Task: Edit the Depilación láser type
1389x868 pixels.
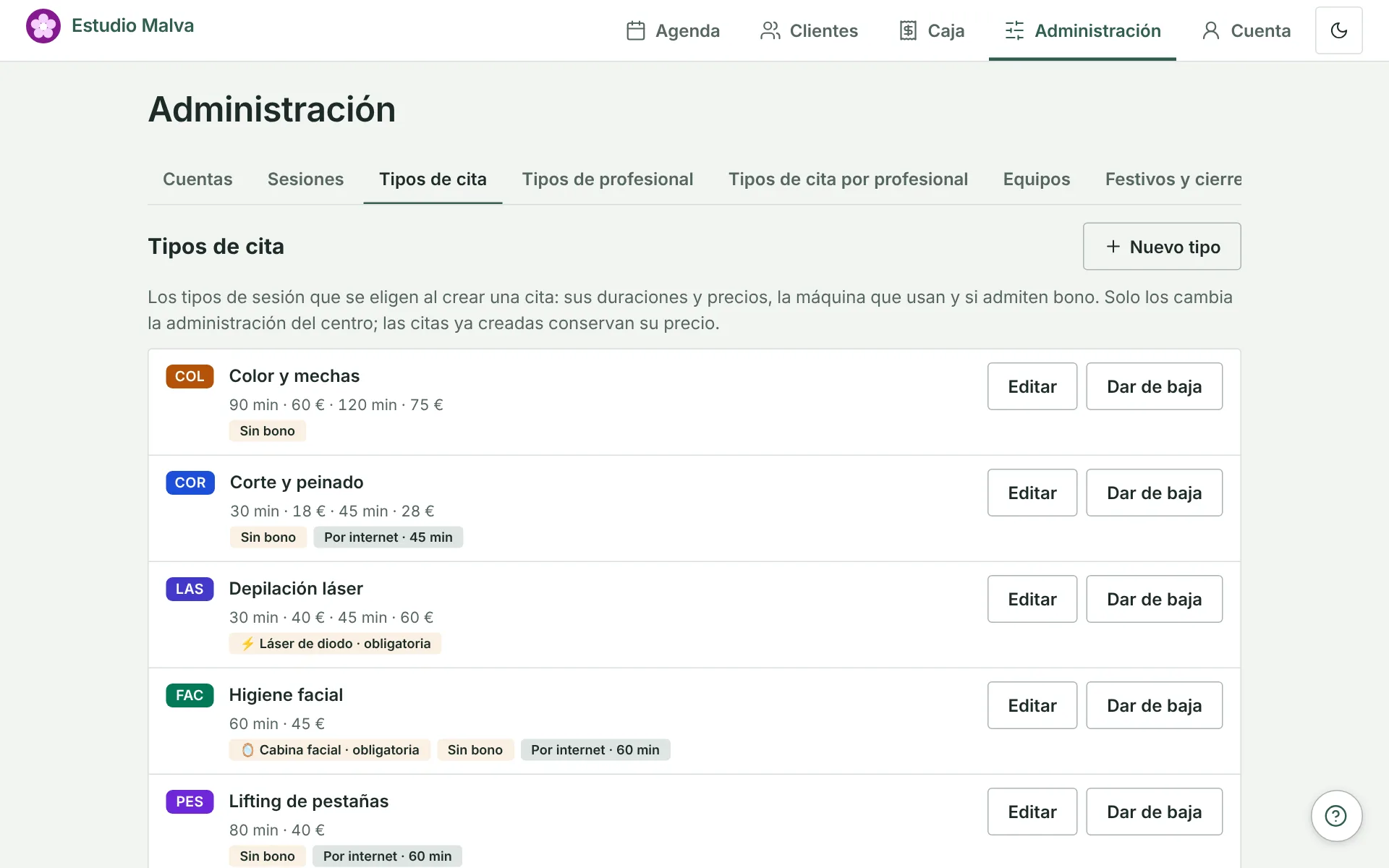Action: tap(1032, 599)
